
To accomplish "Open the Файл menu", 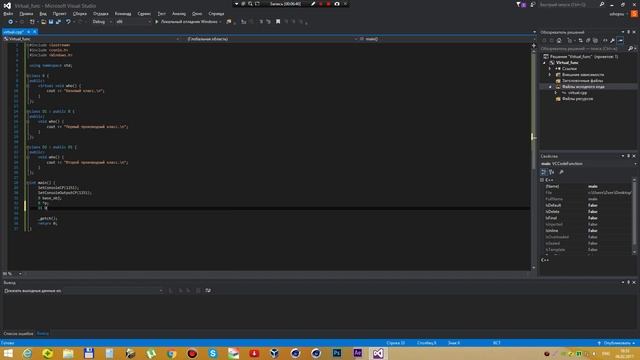I will click(8, 13).
